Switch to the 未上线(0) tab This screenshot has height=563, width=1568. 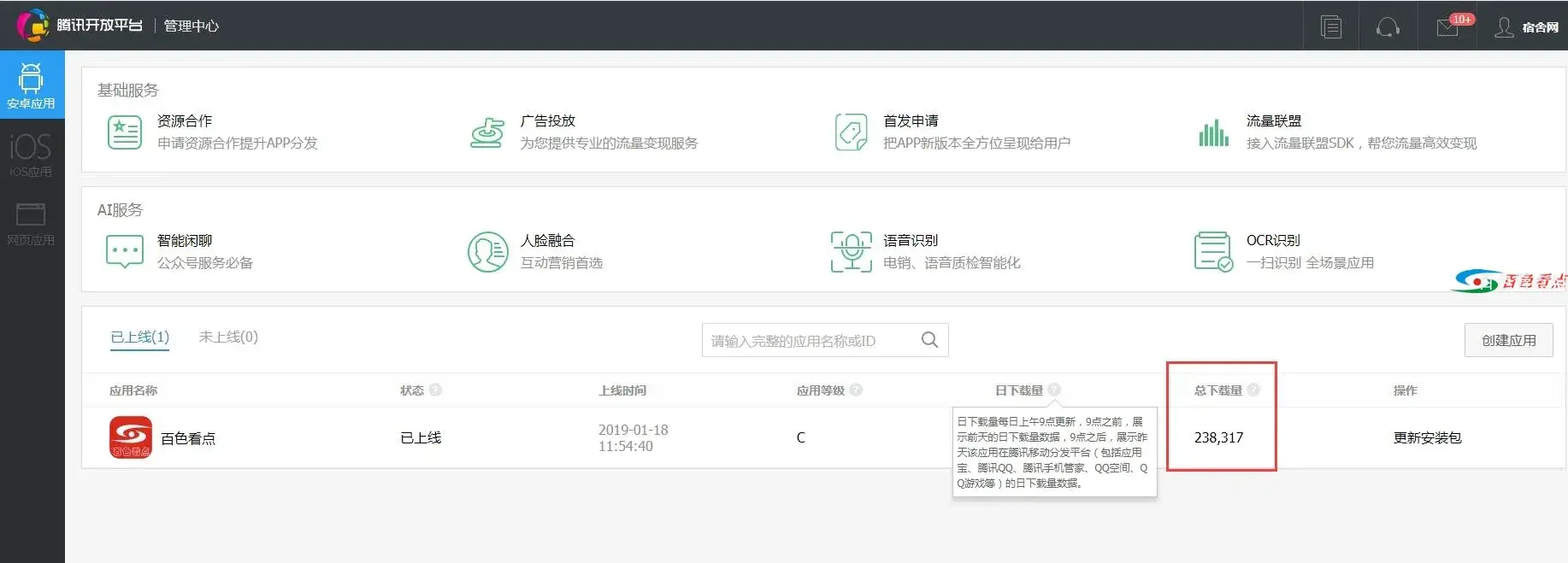[x=228, y=337]
